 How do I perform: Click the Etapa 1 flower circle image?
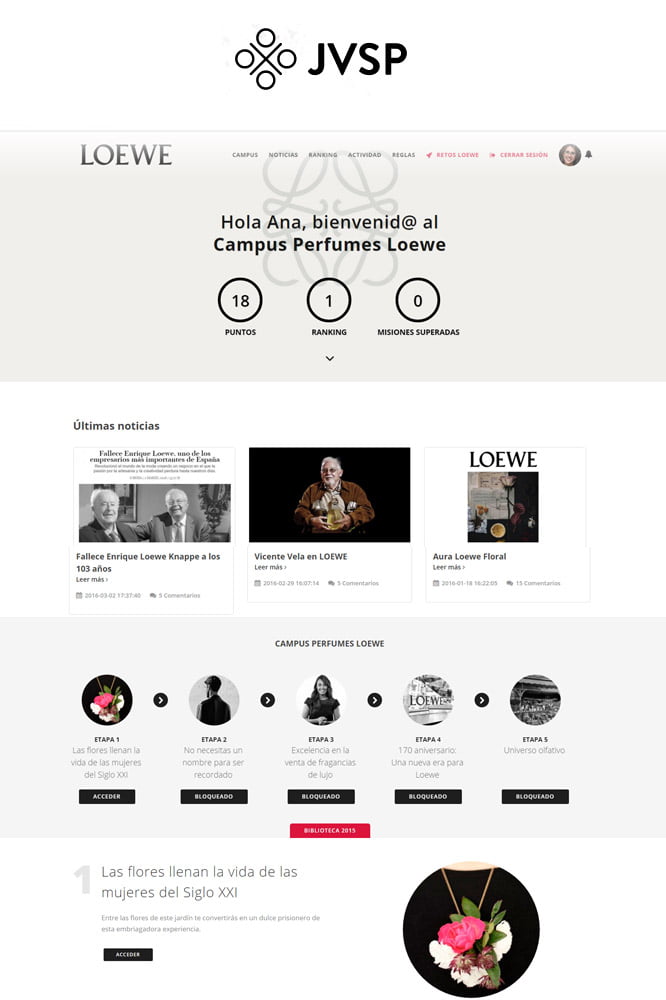click(x=107, y=700)
